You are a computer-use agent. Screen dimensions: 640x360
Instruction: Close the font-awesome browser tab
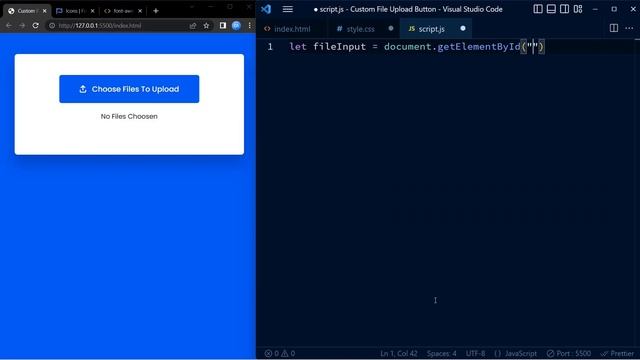click(x=140, y=11)
